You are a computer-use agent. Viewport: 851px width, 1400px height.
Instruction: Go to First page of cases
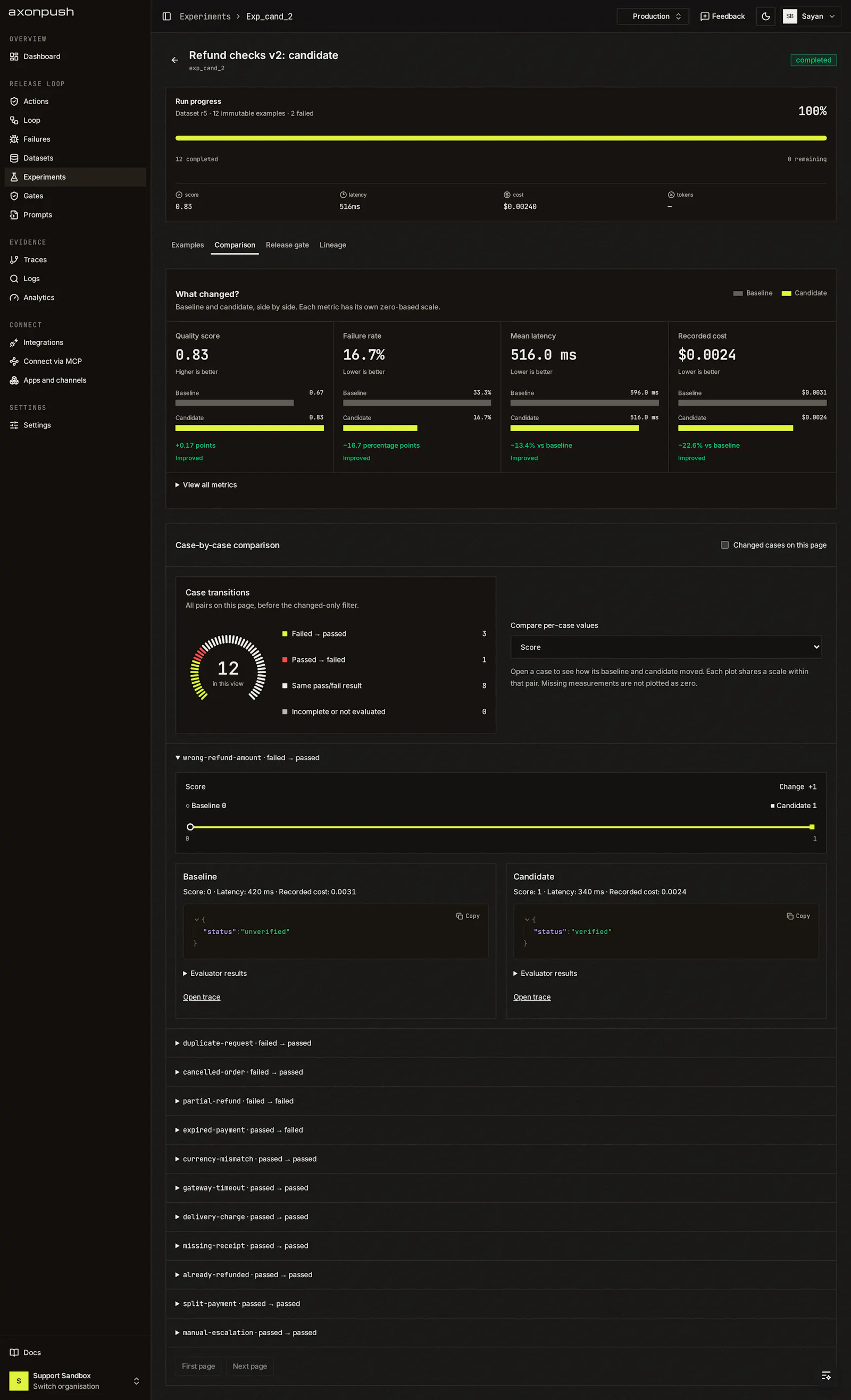tap(198, 1367)
